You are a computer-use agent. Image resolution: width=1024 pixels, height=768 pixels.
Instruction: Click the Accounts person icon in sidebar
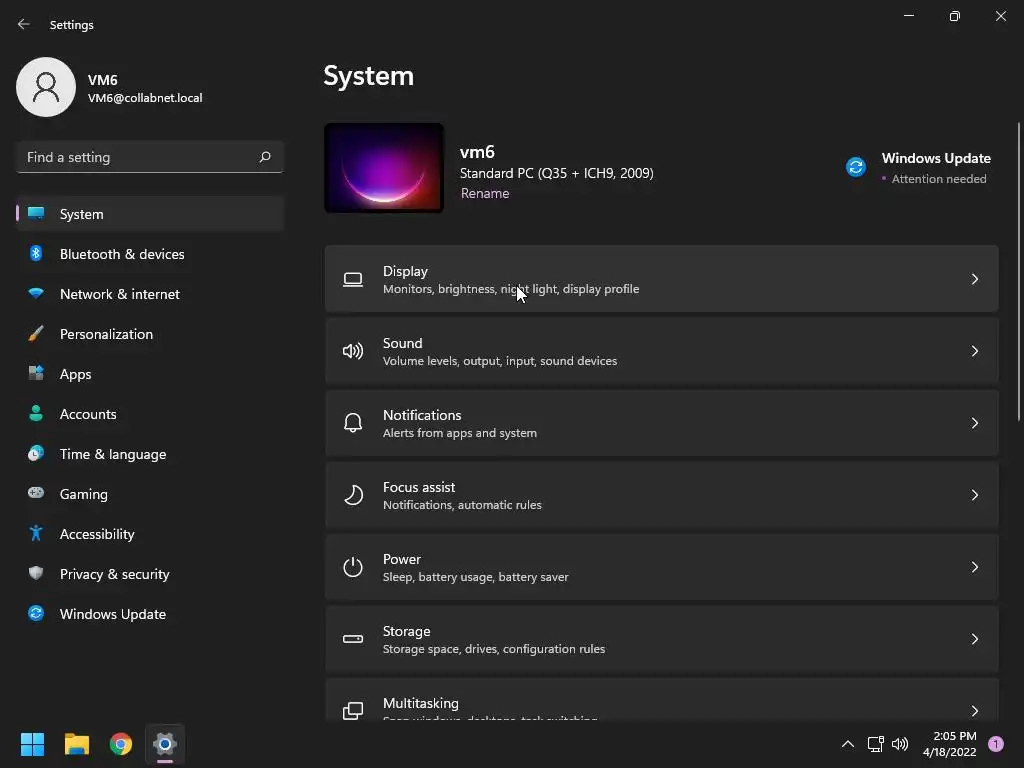coord(36,413)
